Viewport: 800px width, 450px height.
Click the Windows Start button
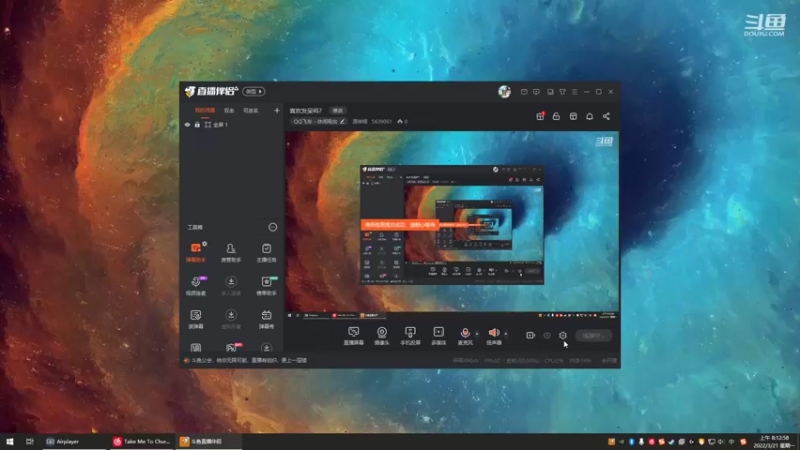tap(9, 441)
